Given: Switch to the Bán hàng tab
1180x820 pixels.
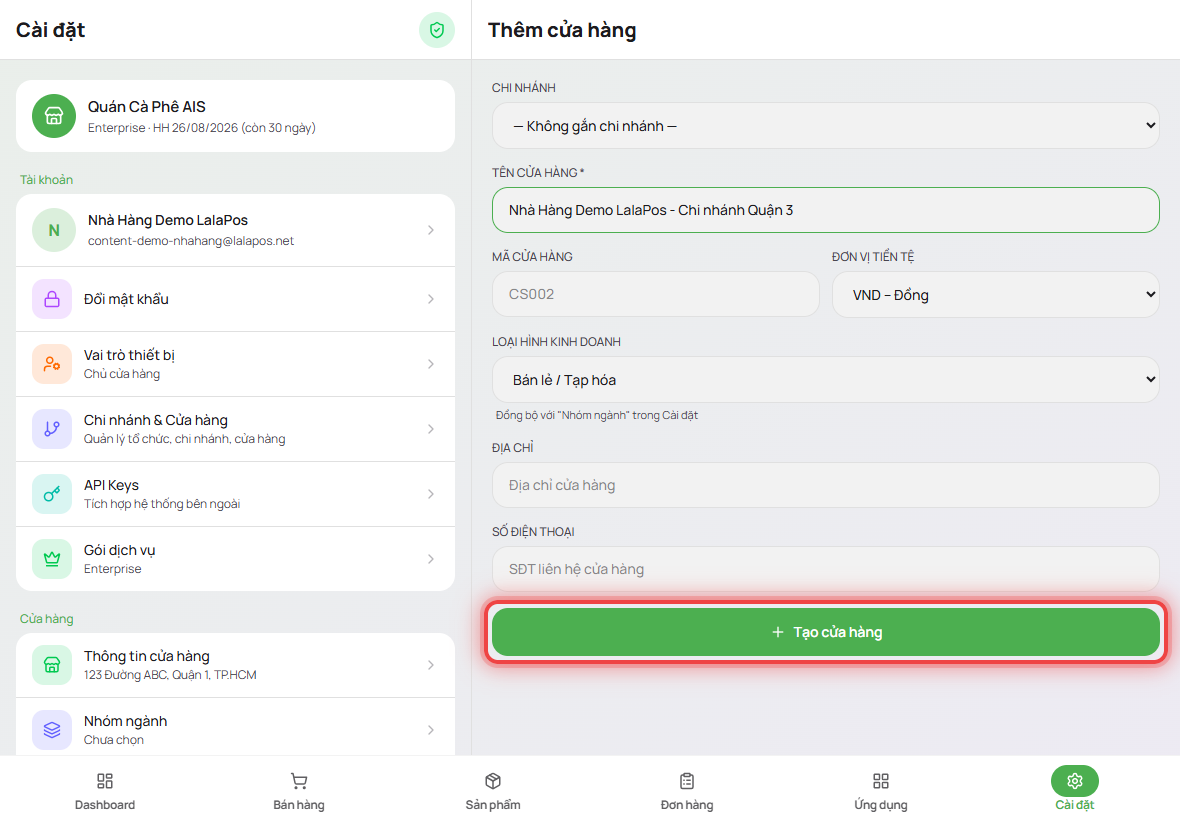Looking at the screenshot, I should pyautogui.click(x=299, y=791).
